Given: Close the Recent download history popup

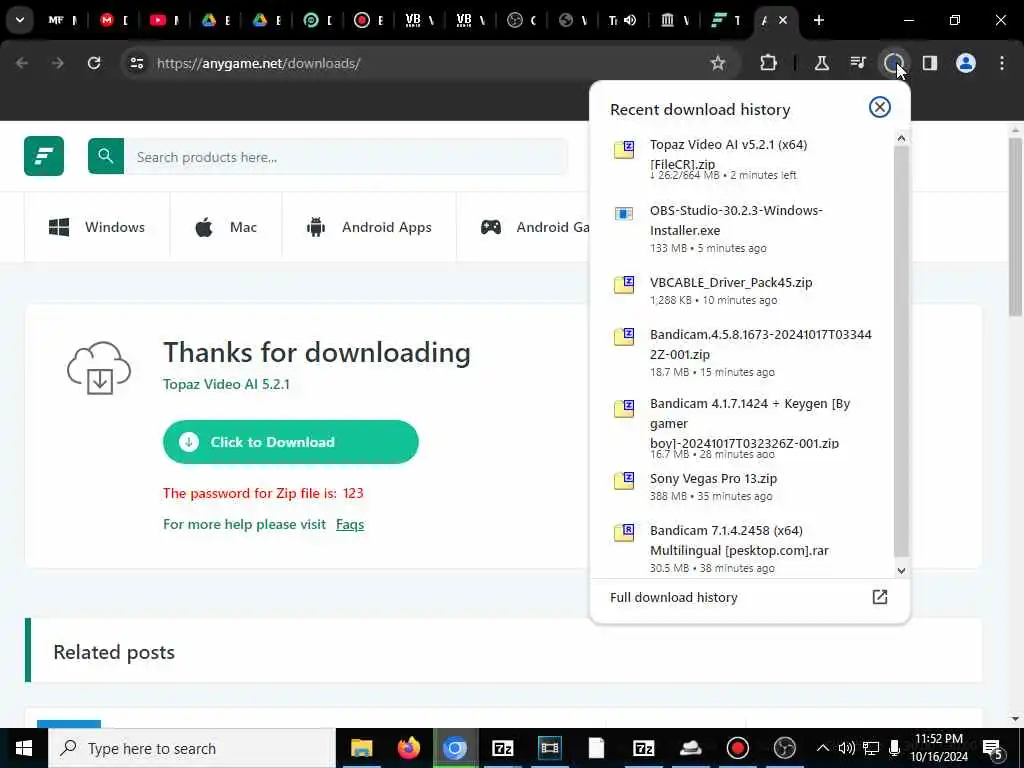Looking at the screenshot, I should coord(880,107).
